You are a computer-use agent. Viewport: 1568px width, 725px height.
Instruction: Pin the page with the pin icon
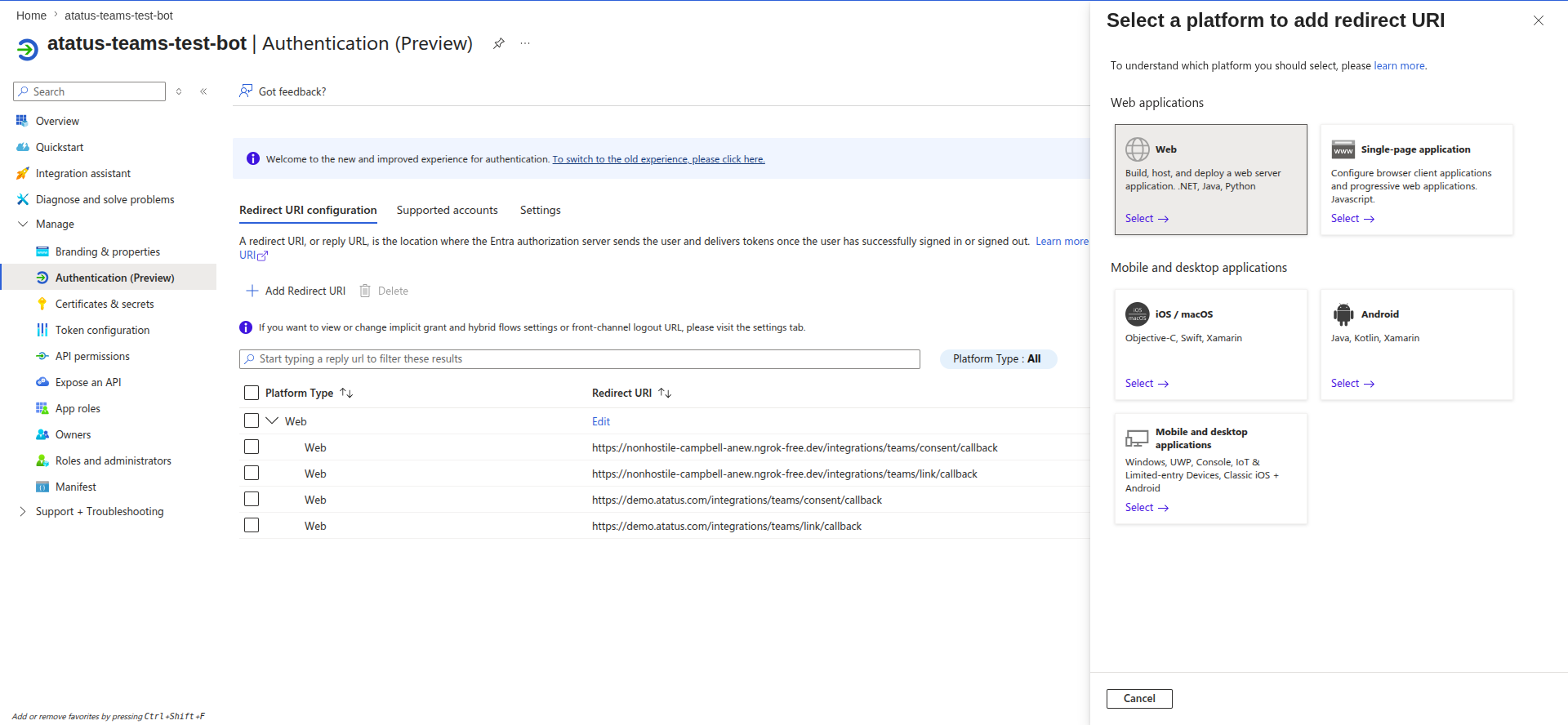[x=499, y=43]
